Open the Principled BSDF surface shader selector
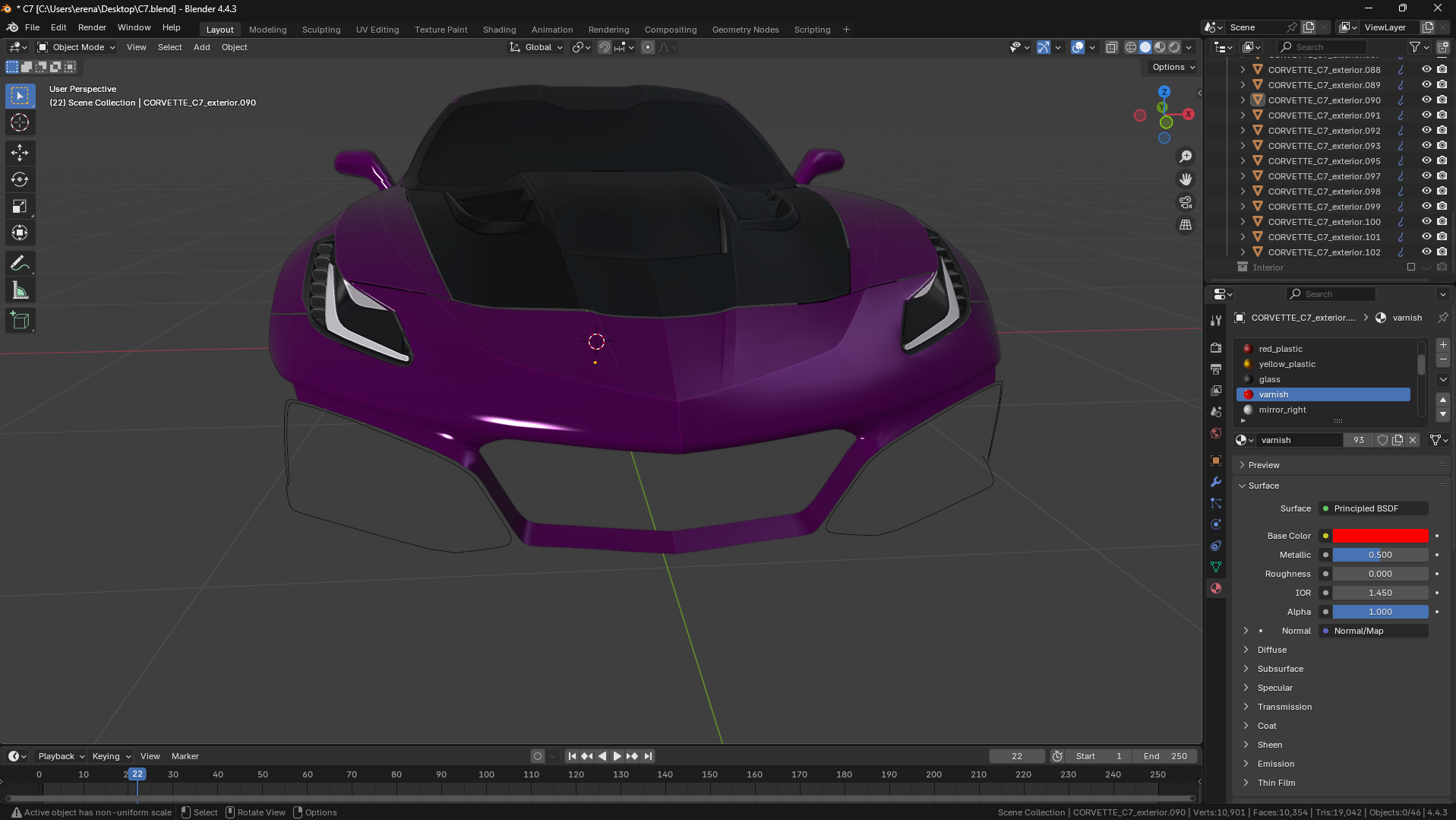This screenshot has width=1456, height=820. pyautogui.click(x=1373, y=508)
